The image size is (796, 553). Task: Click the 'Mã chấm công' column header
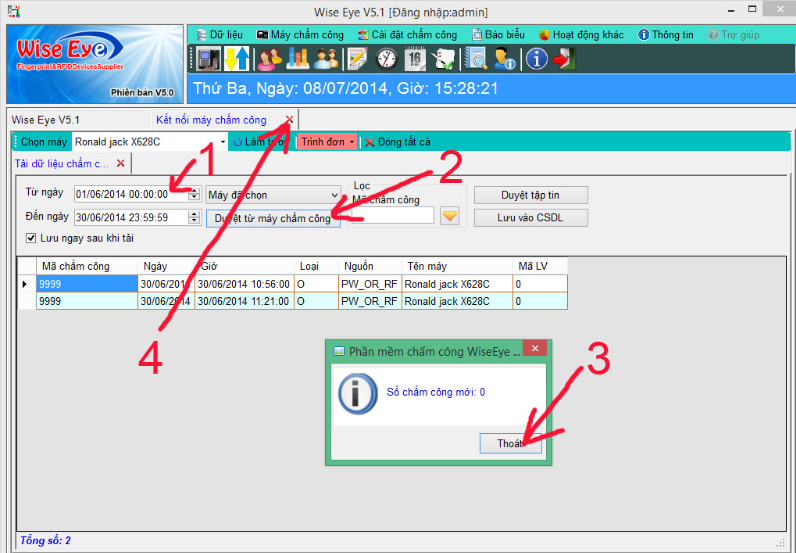click(x=87, y=266)
